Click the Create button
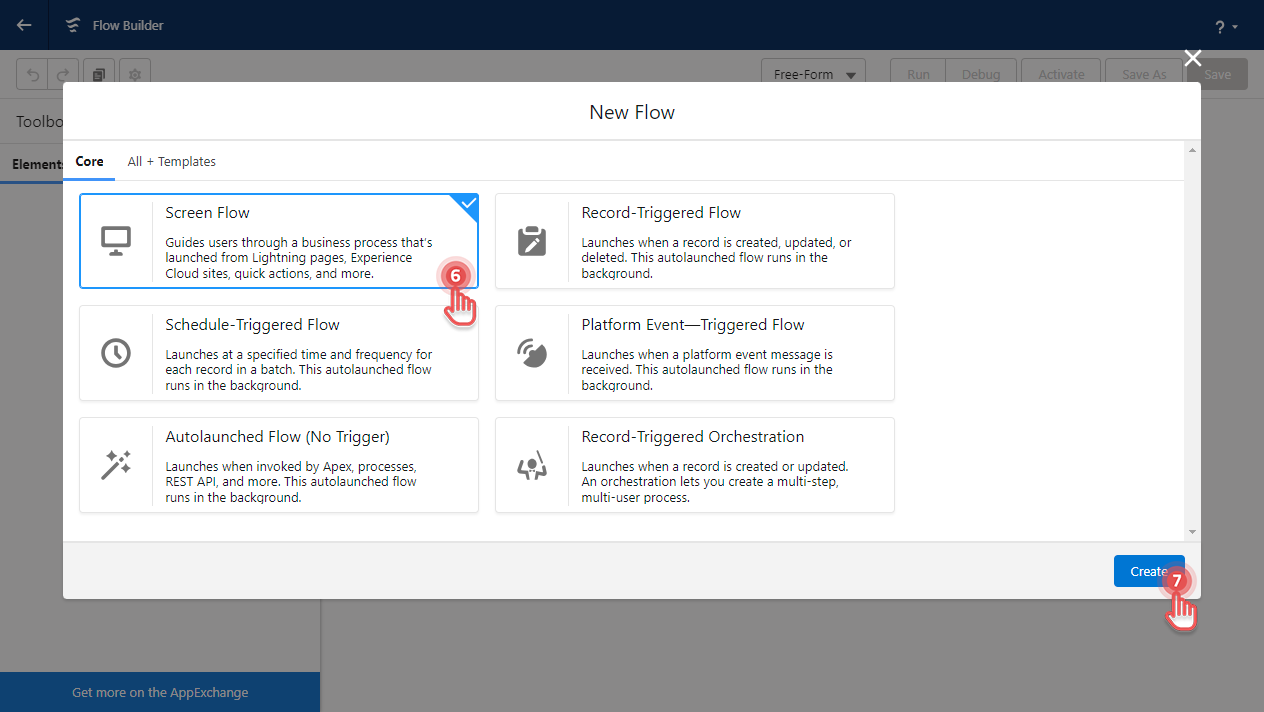1264x712 pixels. tap(1148, 570)
